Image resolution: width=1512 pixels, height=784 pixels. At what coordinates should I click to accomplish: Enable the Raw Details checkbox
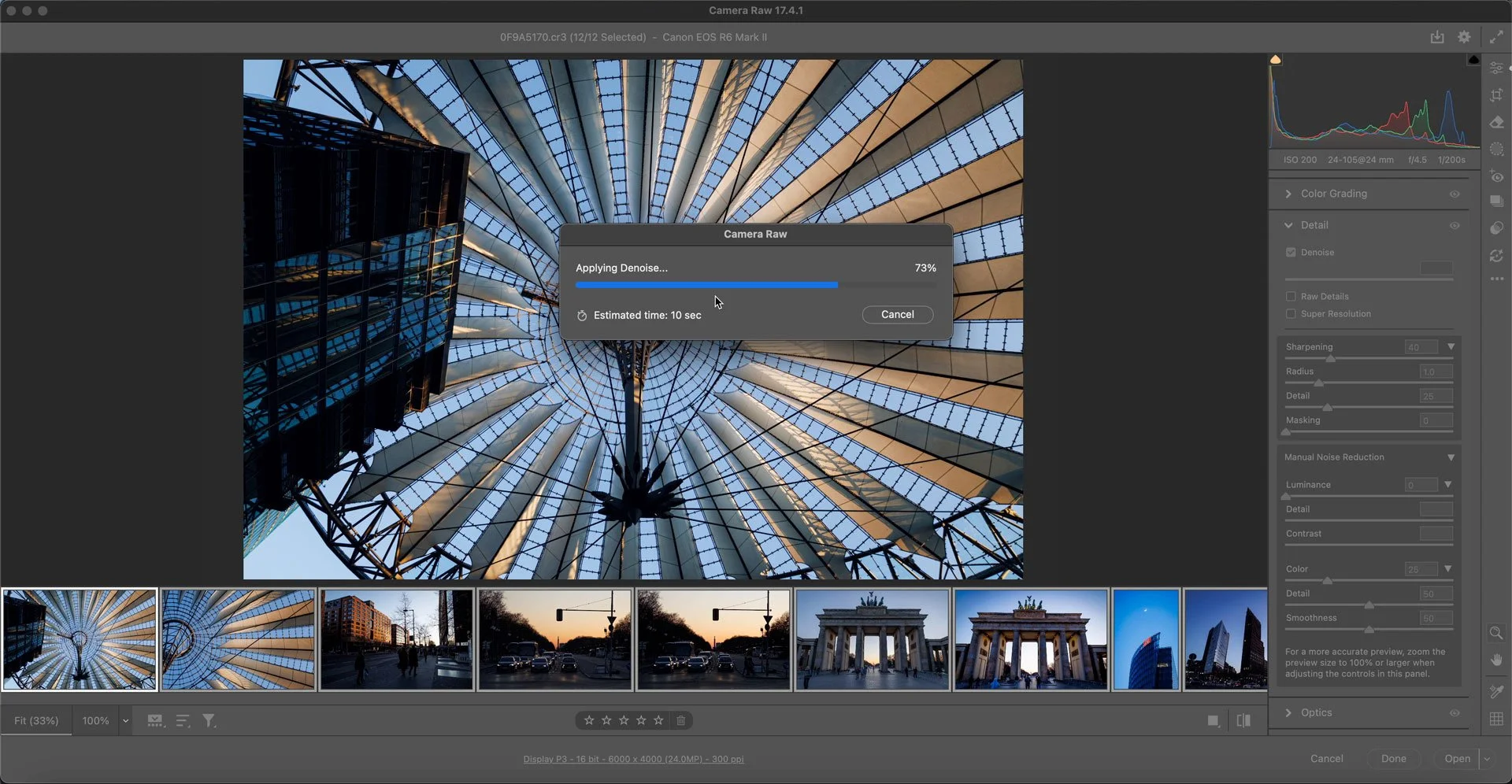coord(1291,297)
